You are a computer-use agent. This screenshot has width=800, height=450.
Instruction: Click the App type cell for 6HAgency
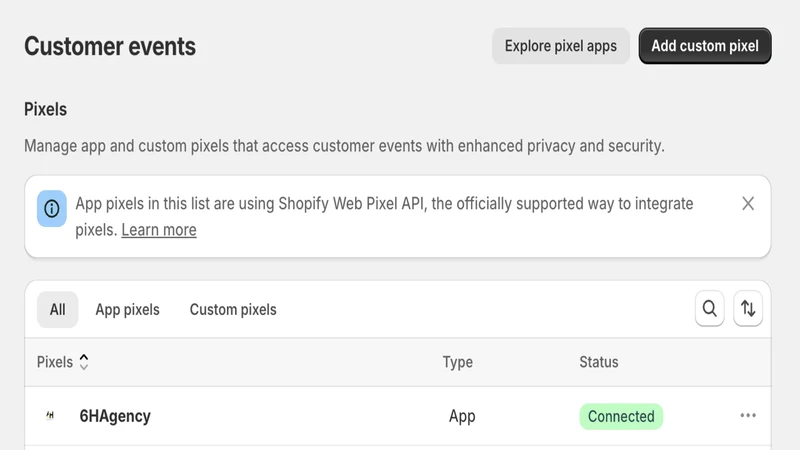[x=462, y=416]
